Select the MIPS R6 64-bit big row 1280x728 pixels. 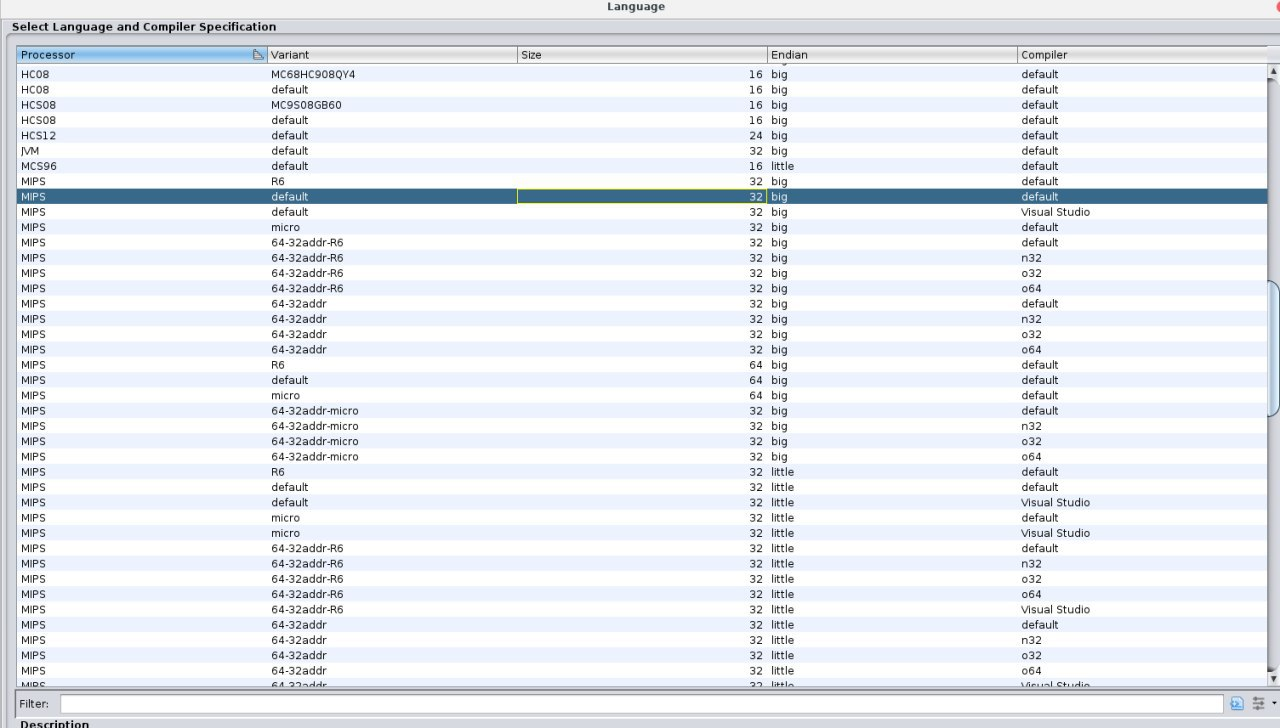pos(400,365)
